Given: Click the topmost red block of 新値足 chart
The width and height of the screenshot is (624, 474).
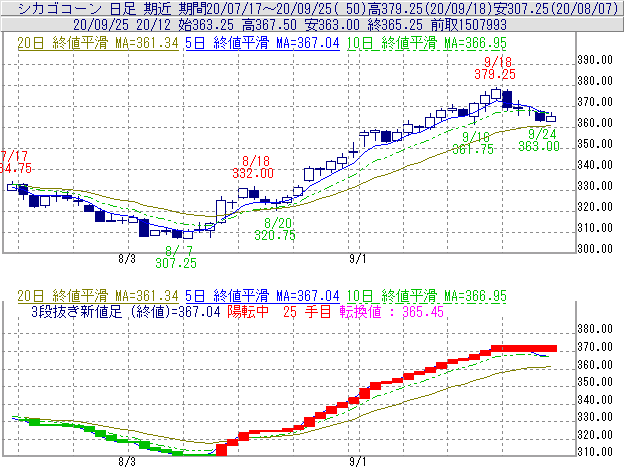Looking at the screenshot, I should coord(524,349).
